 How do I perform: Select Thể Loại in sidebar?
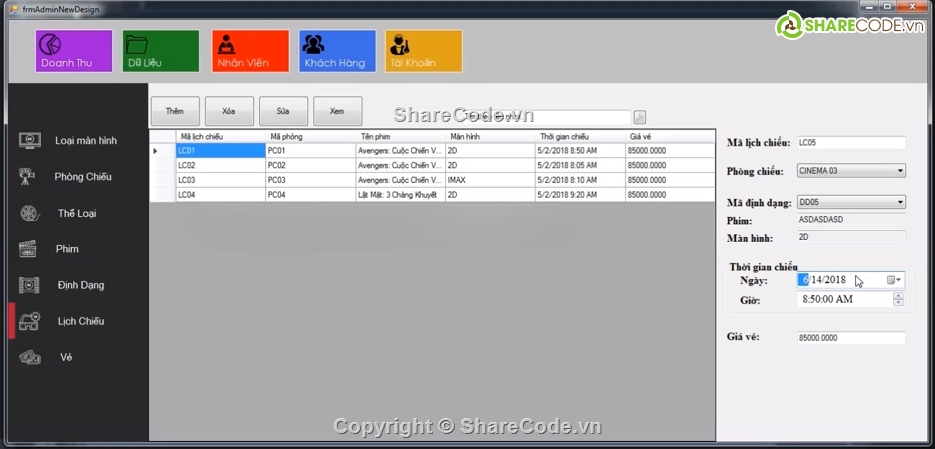(x=77, y=213)
